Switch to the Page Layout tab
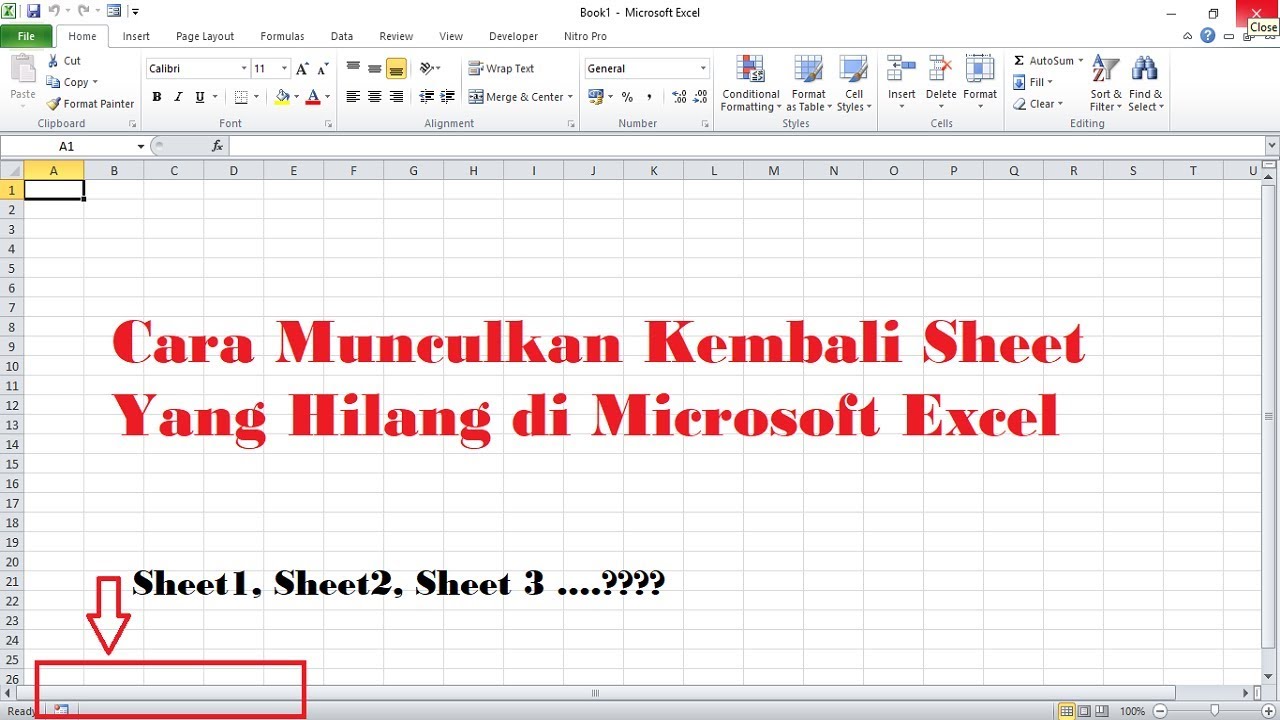1280x720 pixels. [205, 36]
